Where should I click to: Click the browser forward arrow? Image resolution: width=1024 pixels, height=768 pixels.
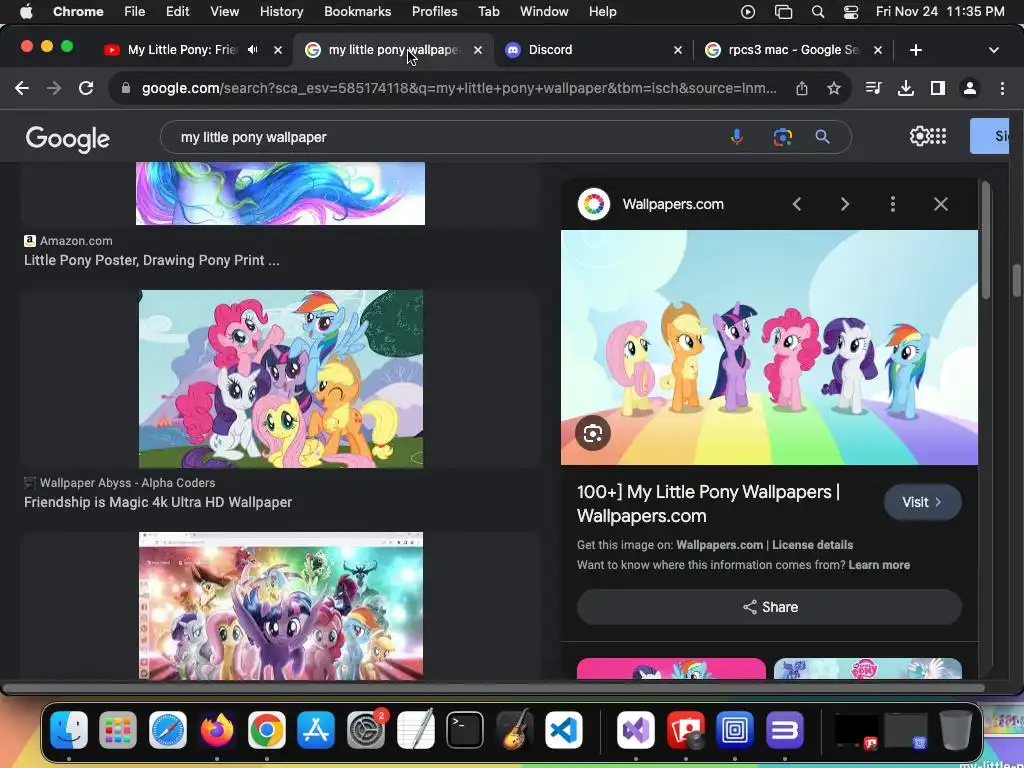[54, 88]
